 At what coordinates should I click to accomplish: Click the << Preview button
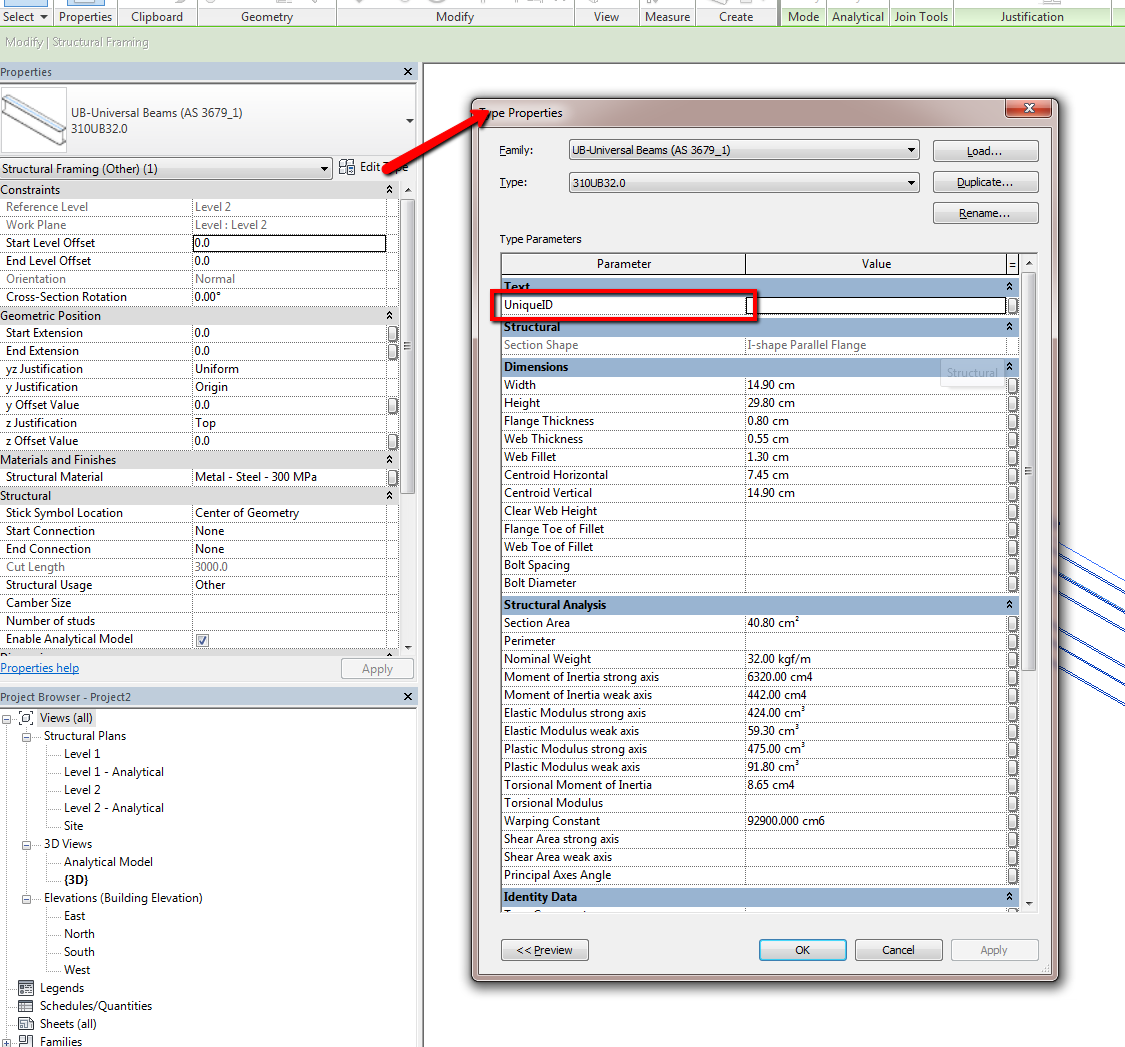pos(545,950)
